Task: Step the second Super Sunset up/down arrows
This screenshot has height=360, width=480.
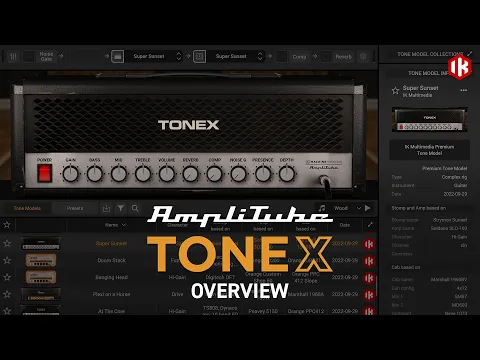Action: click(260, 56)
